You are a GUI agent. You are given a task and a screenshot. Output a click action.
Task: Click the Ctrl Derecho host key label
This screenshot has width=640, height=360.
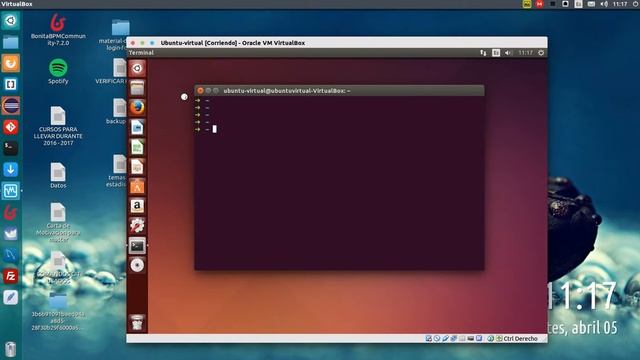[520, 338]
